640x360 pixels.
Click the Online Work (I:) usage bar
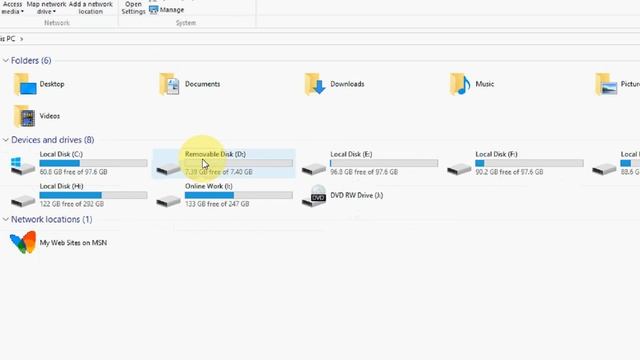point(239,195)
